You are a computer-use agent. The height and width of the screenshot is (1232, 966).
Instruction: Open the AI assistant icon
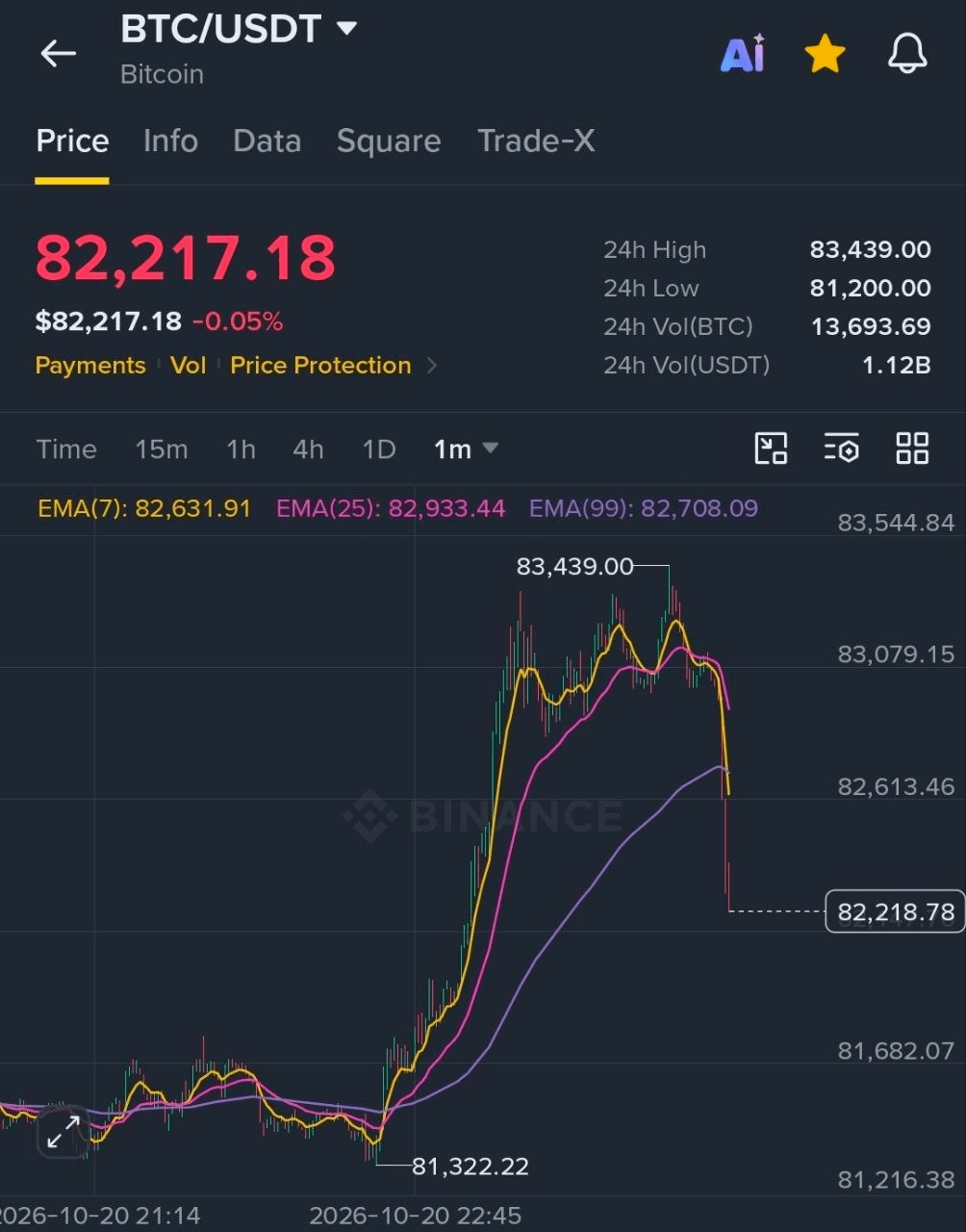tap(743, 54)
